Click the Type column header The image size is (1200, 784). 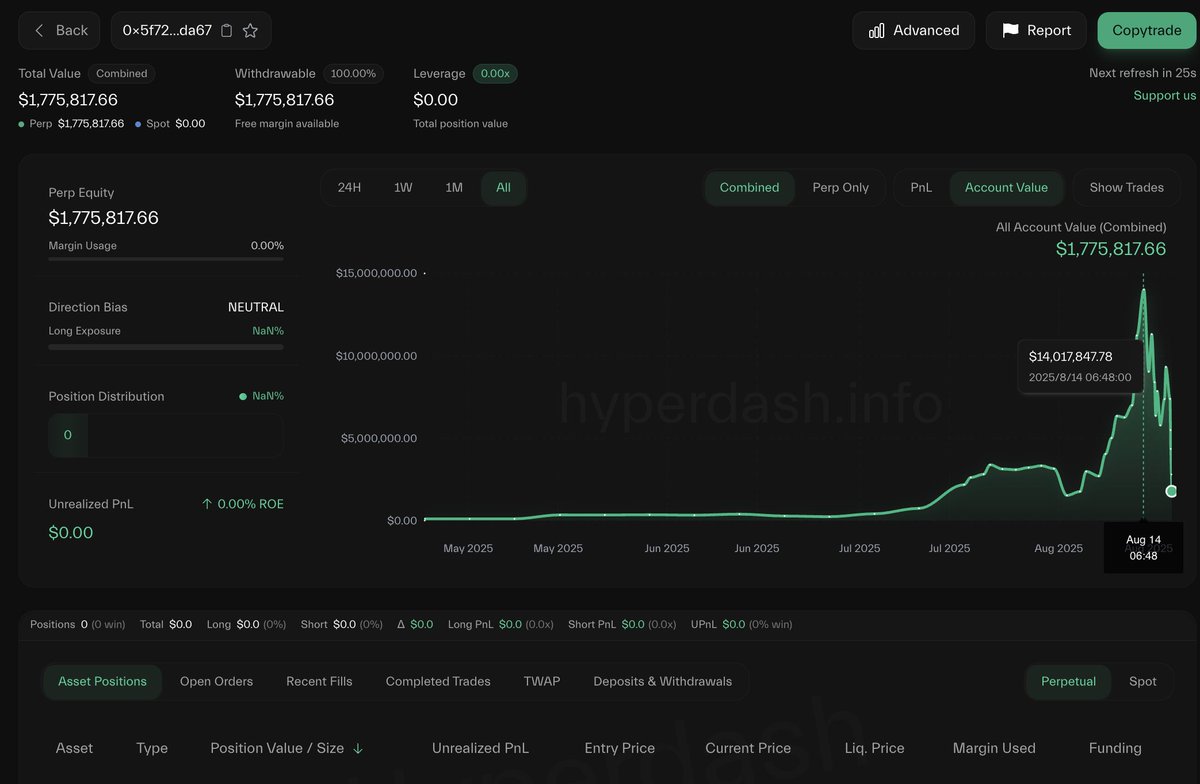click(x=152, y=748)
